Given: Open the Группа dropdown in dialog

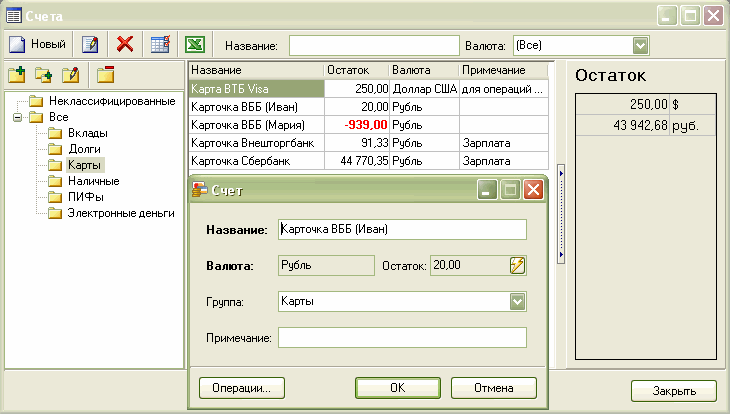Looking at the screenshot, I should [x=517, y=301].
